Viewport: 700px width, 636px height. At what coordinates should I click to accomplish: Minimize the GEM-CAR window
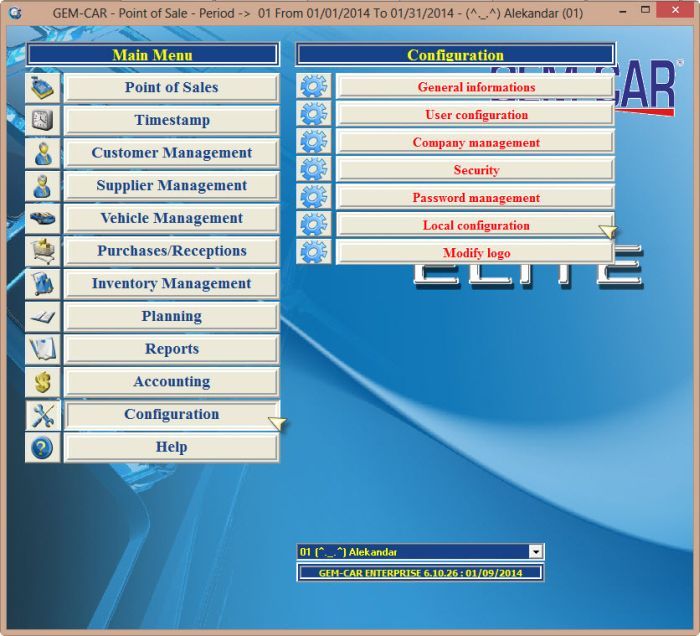click(x=623, y=11)
